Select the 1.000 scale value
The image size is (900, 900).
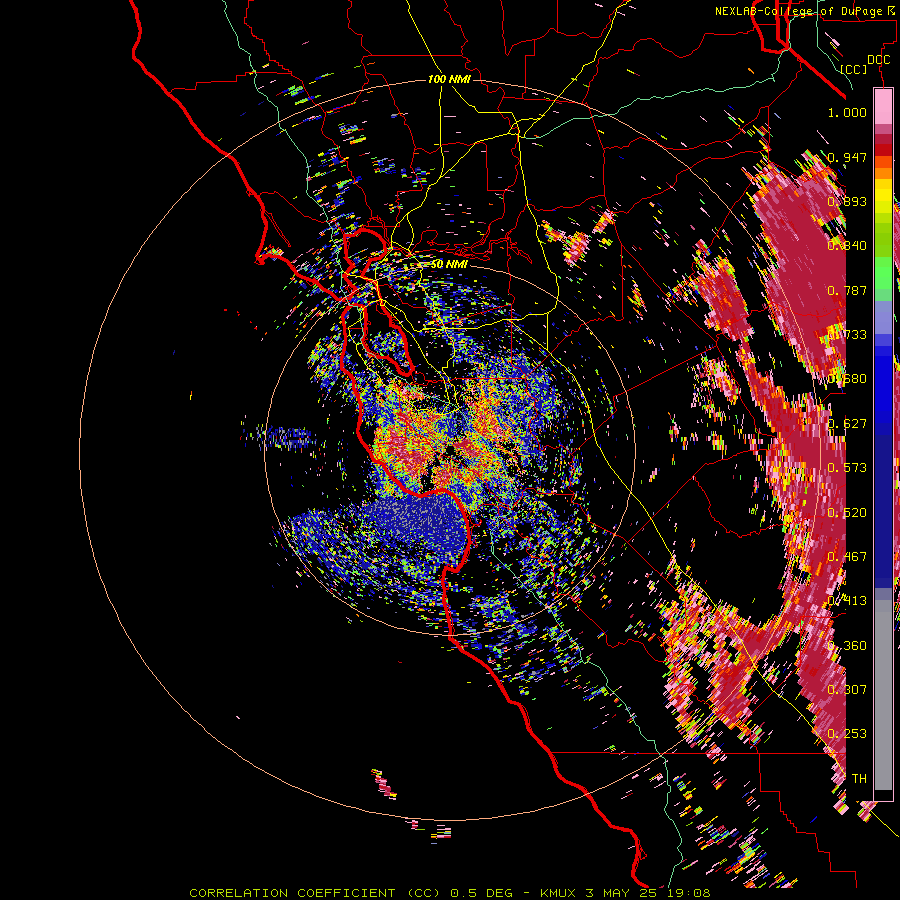[x=847, y=112]
